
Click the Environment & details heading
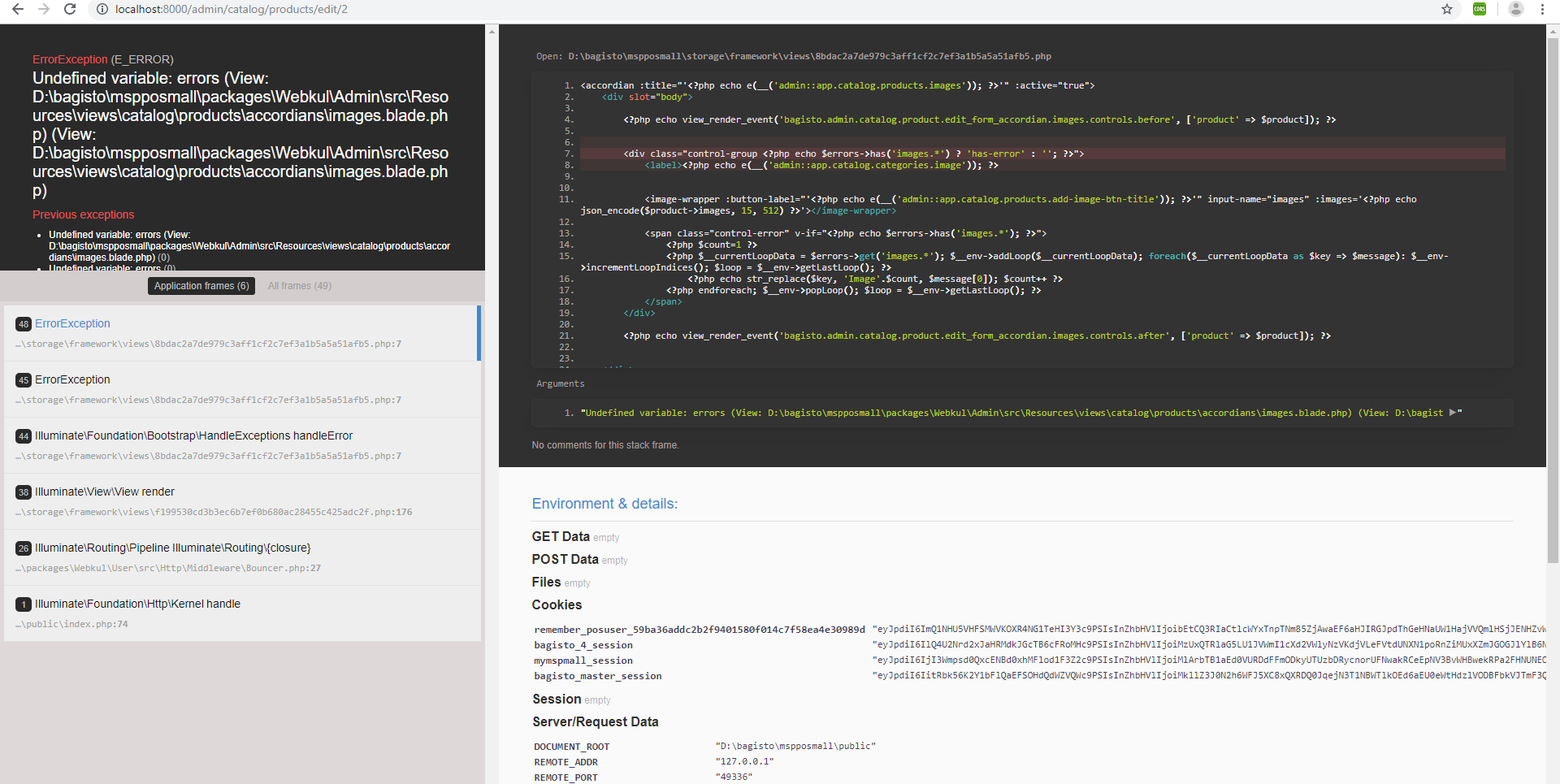coord(604,504)
